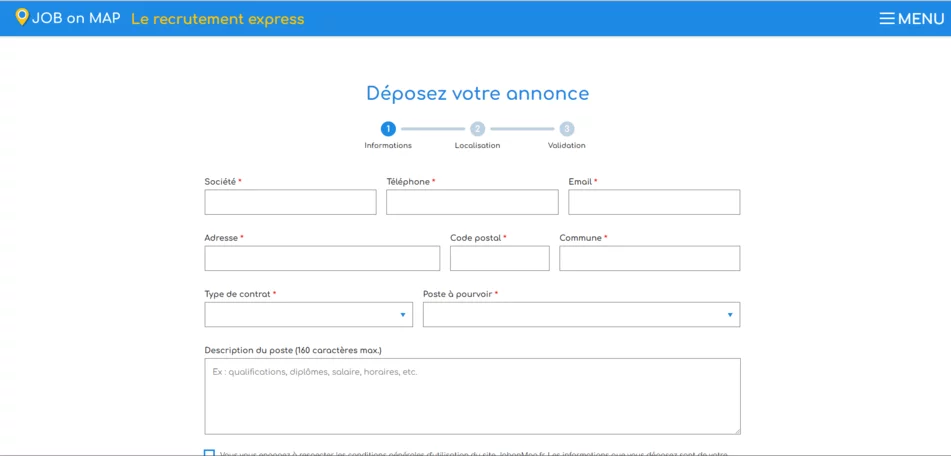
Task: Click the MENU label in header
Action: pos(921,18)
